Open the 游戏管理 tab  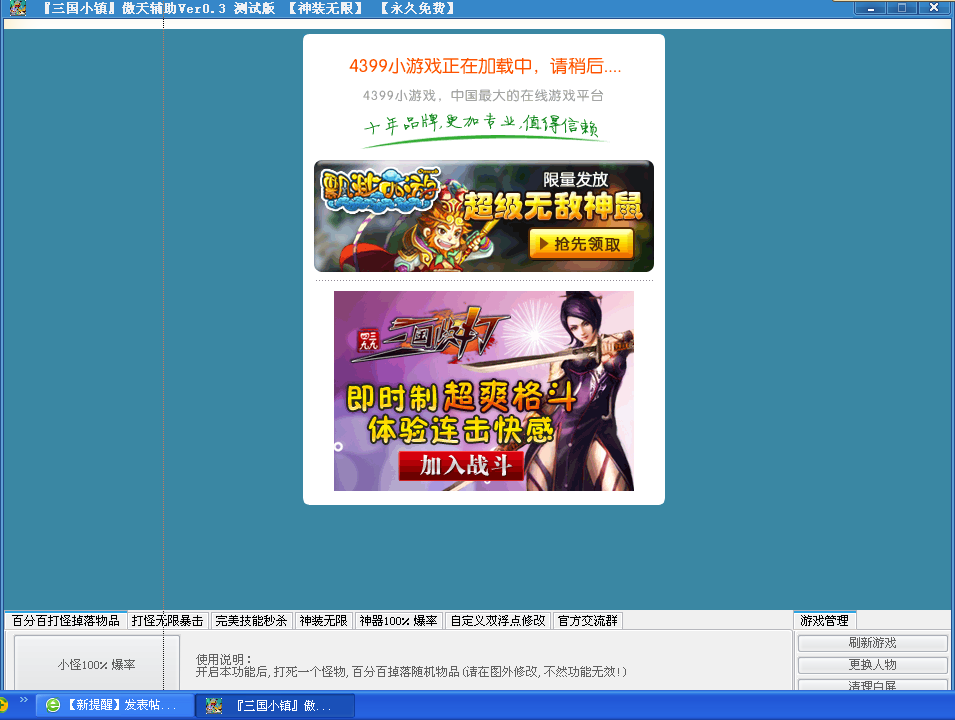[x=825, y=621]
